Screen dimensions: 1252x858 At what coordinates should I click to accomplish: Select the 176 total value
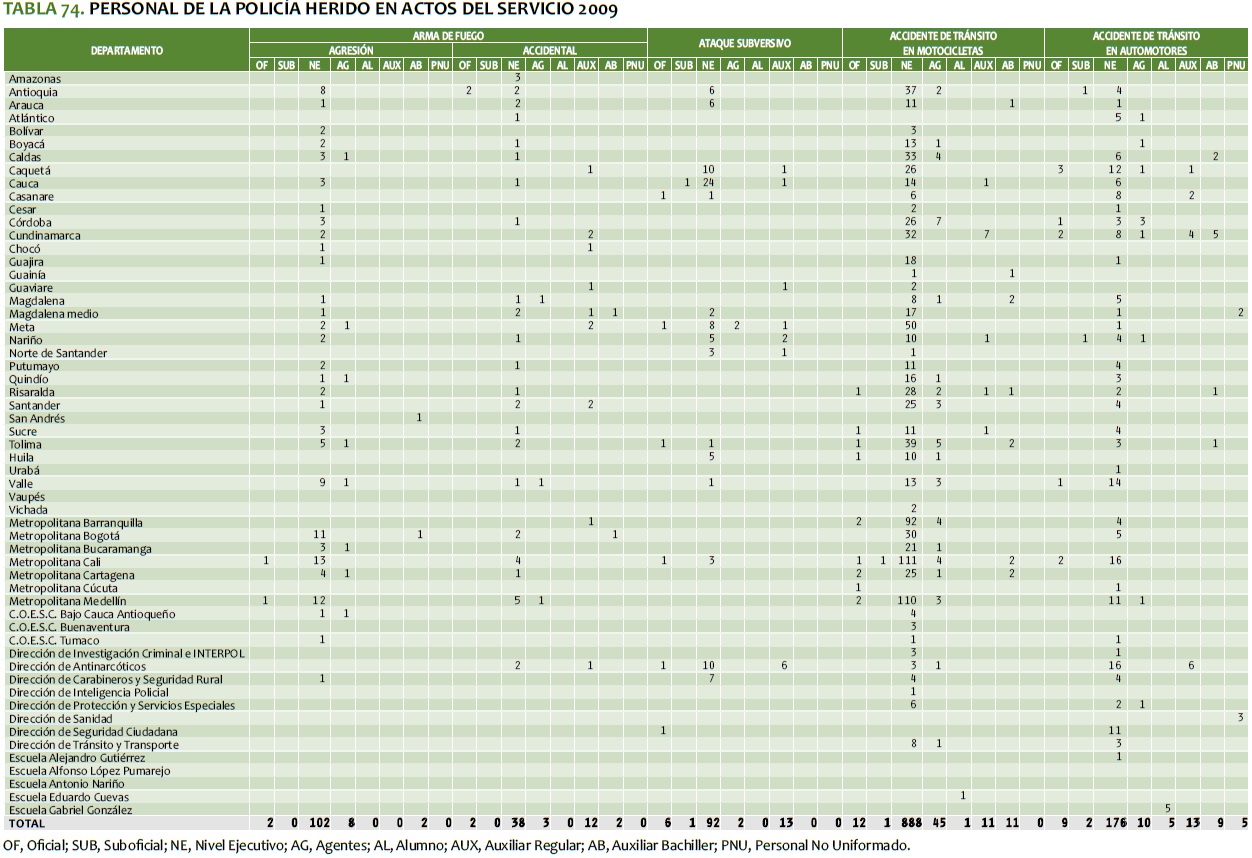(x=1116, y=823)
